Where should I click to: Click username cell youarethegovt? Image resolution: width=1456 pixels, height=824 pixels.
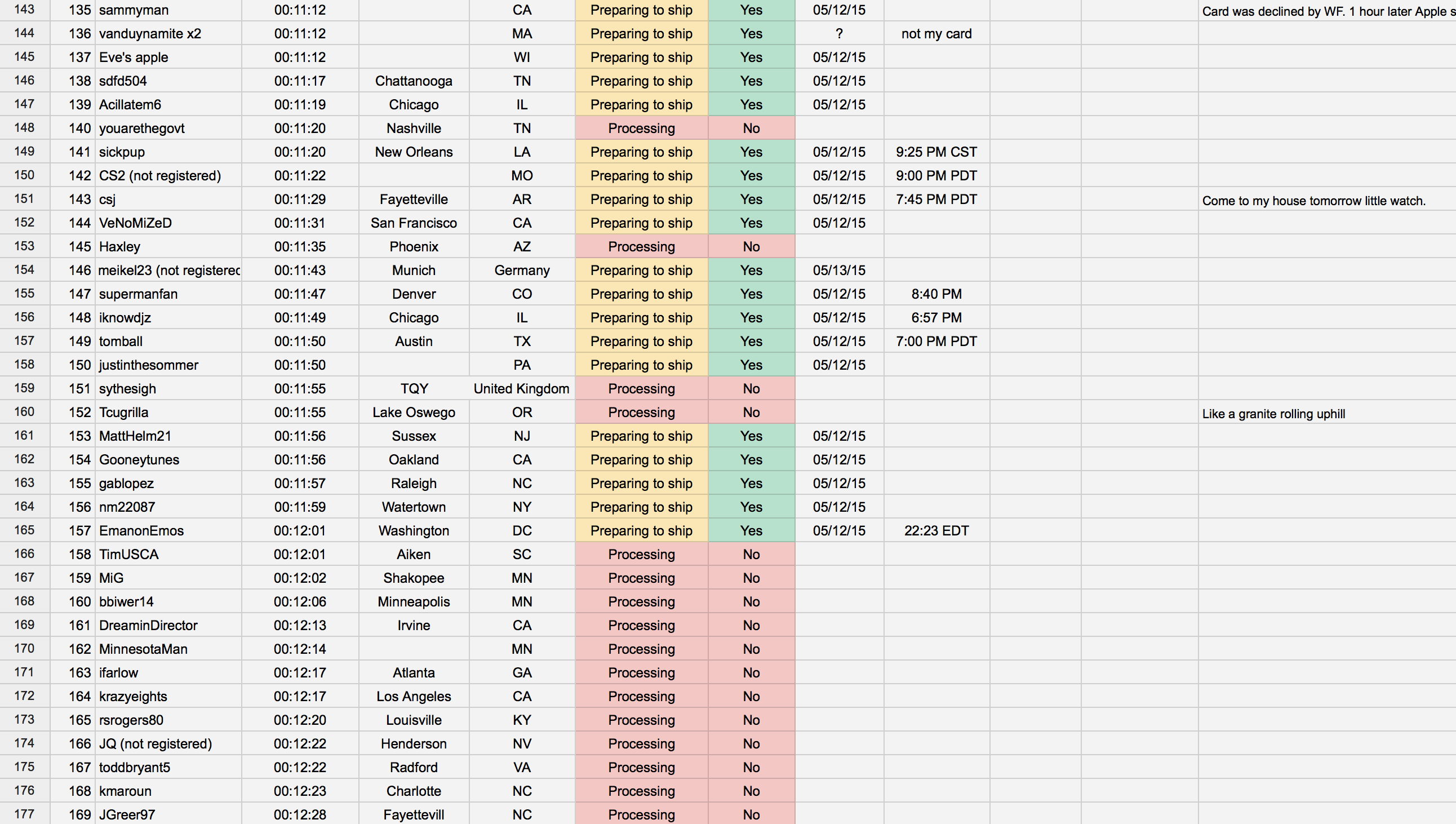(168, 129)
